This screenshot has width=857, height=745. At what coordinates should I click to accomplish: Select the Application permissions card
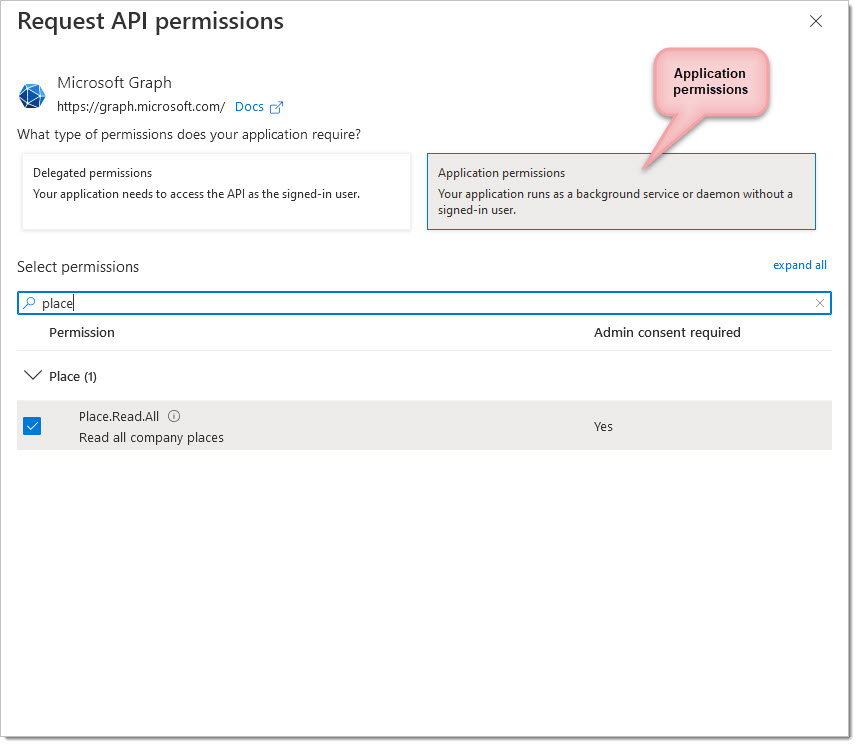coord(621,191)
